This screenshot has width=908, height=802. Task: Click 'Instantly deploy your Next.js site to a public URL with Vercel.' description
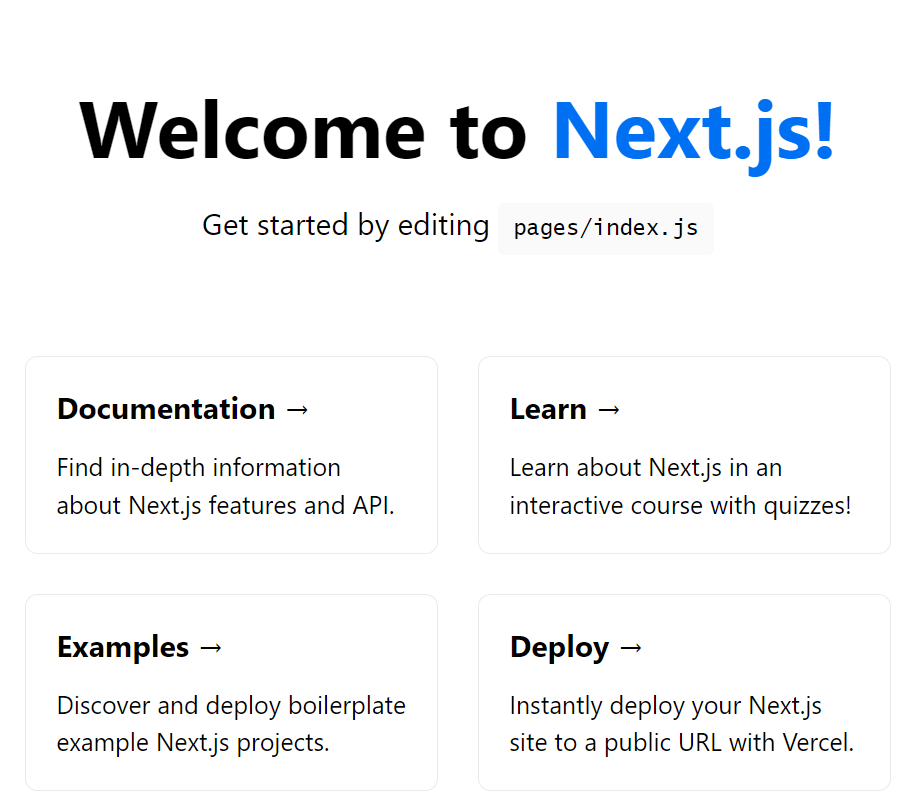[682, 724]
